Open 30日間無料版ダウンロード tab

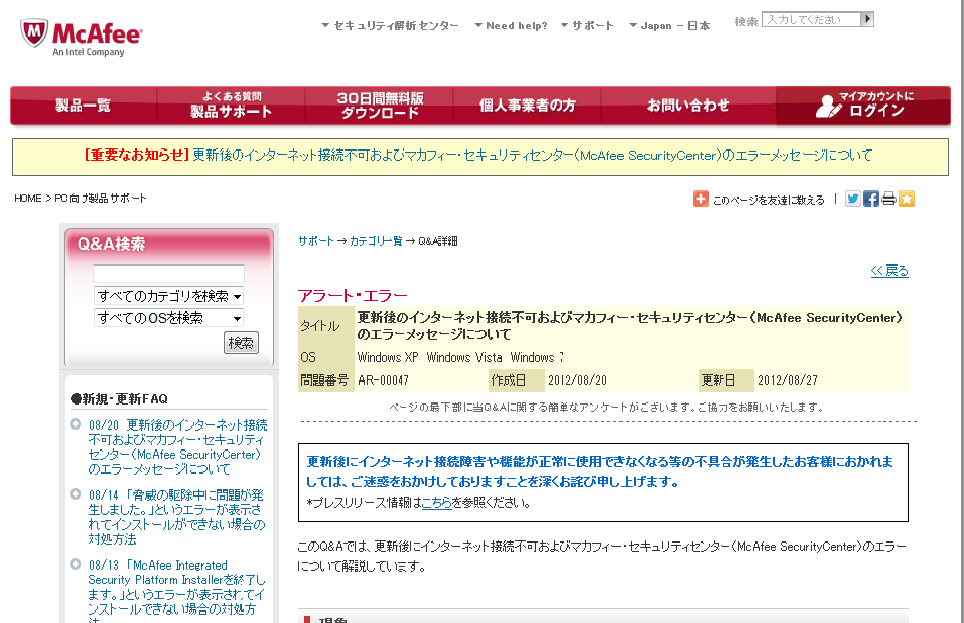pos(379,106)
